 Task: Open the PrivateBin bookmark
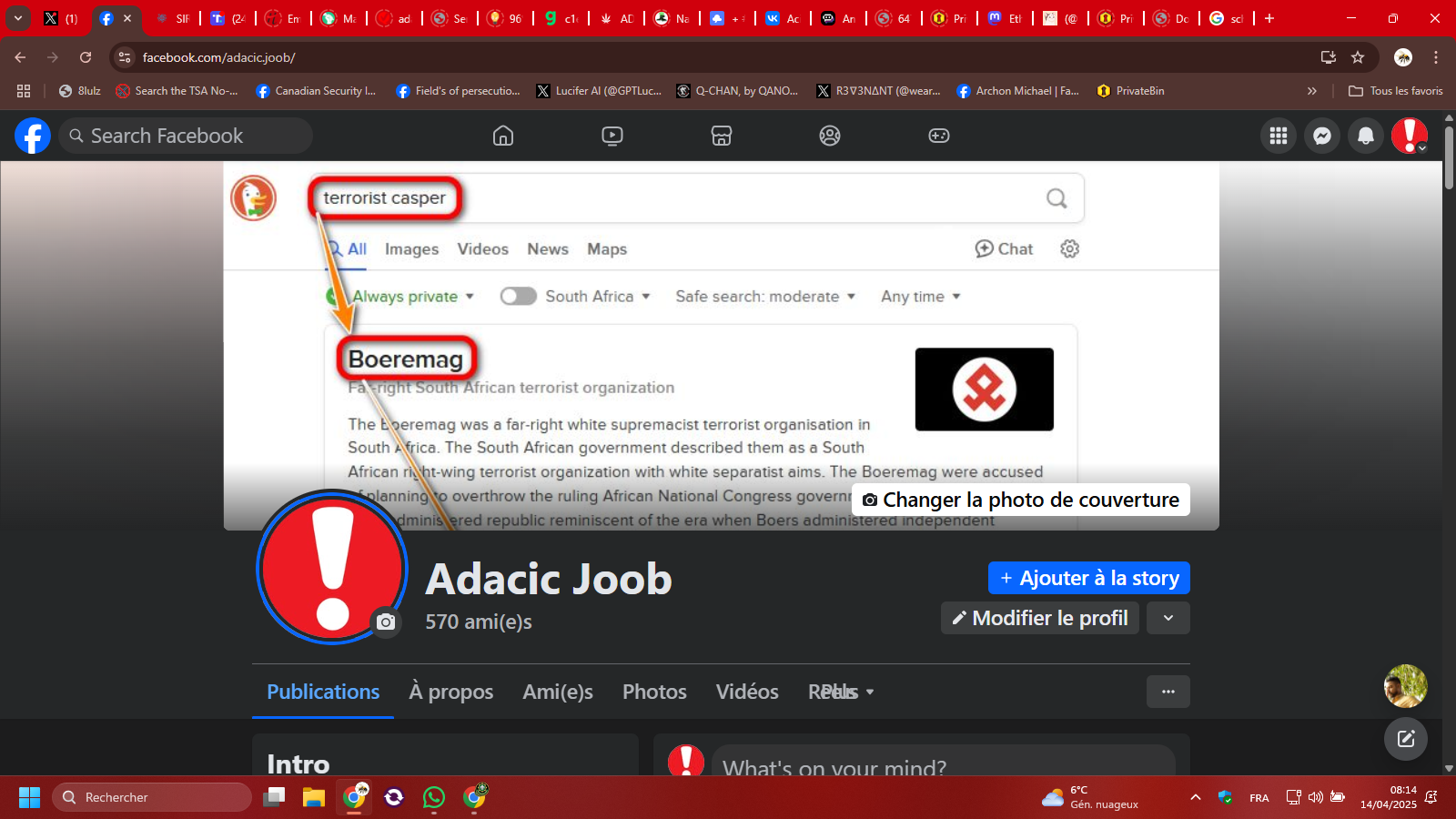[1131, 91]
